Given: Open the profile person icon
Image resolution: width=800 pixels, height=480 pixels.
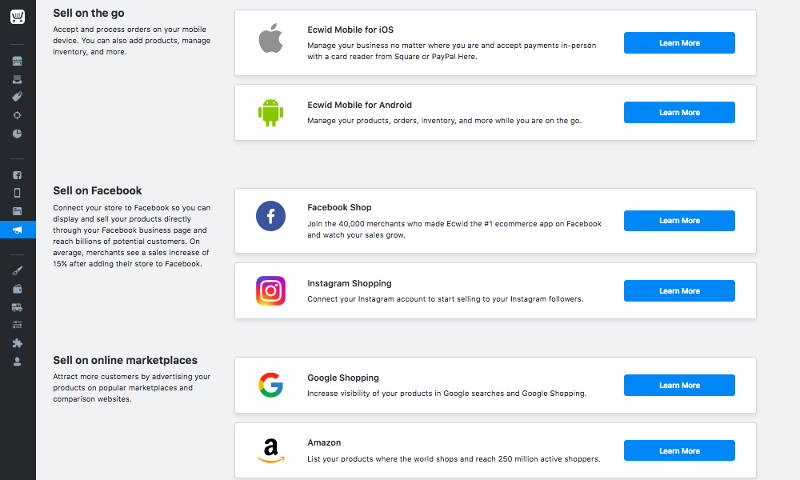Looking at the screenshot, I should coord(17,362).
